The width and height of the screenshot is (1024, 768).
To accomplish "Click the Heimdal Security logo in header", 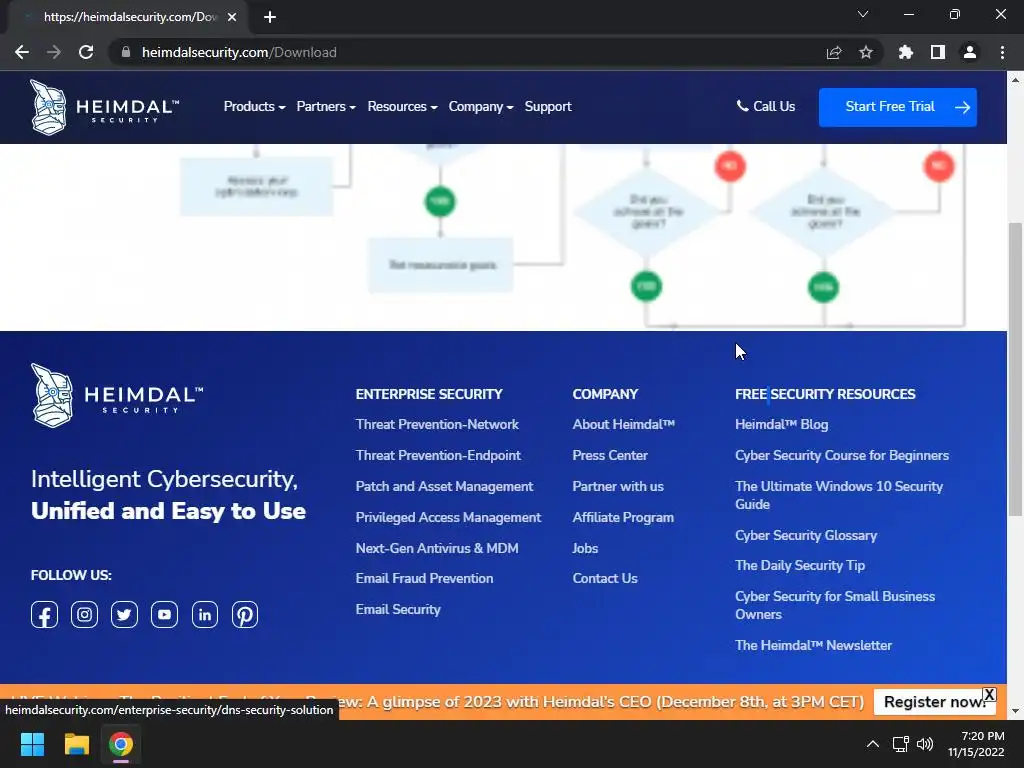I will [x=104, y=107].
